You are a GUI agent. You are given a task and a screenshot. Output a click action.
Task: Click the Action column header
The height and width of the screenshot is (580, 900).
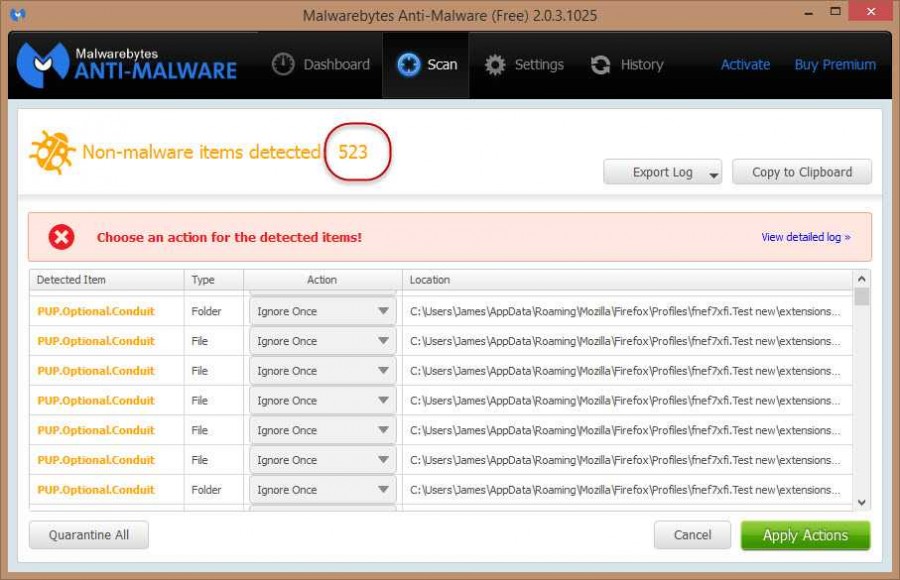[x=323, y=280]
